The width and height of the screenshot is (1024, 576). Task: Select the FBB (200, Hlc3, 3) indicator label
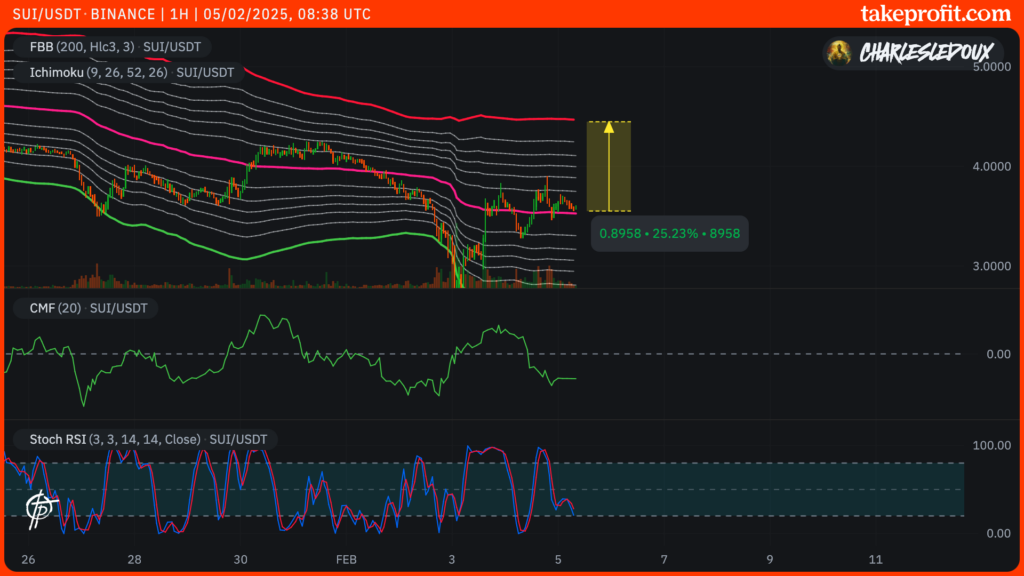80,46
